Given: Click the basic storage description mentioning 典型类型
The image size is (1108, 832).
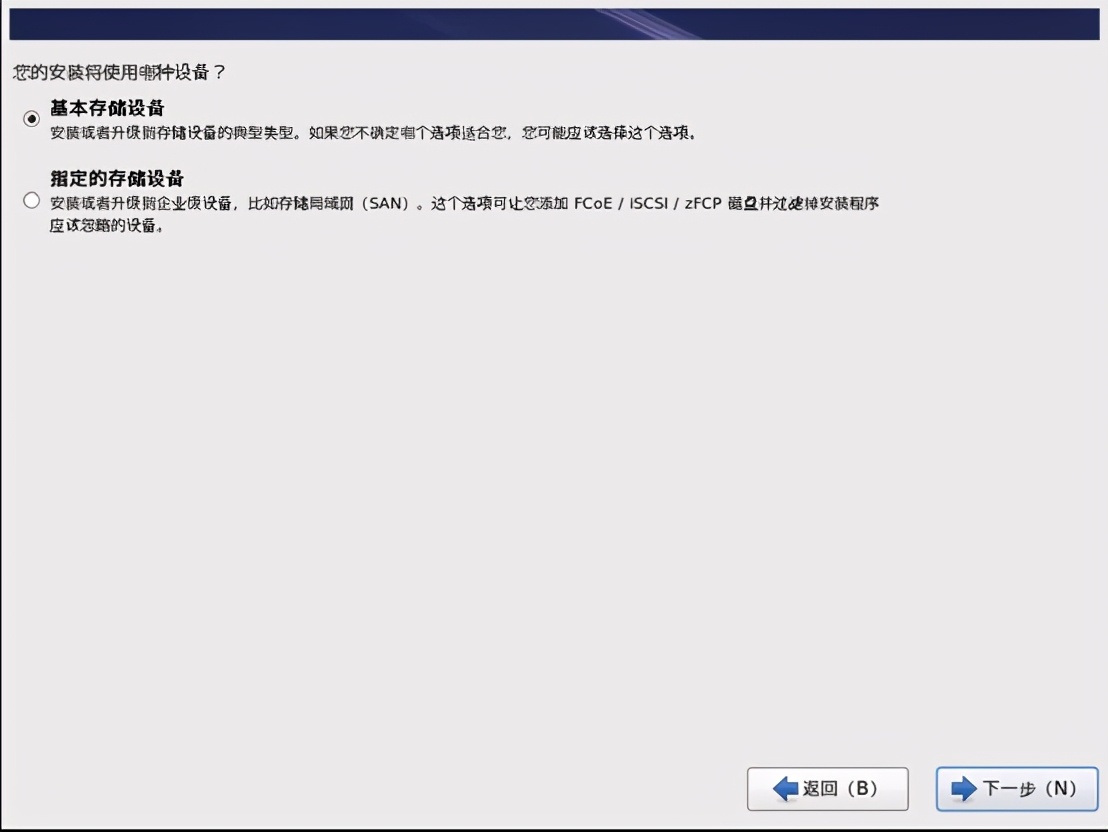Looking at the screenshot, I should tap(373, 133).
